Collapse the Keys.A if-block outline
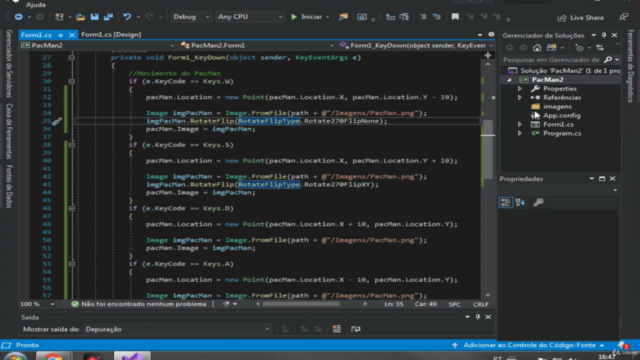Viewport: 640px width, 360px height. 71,264
